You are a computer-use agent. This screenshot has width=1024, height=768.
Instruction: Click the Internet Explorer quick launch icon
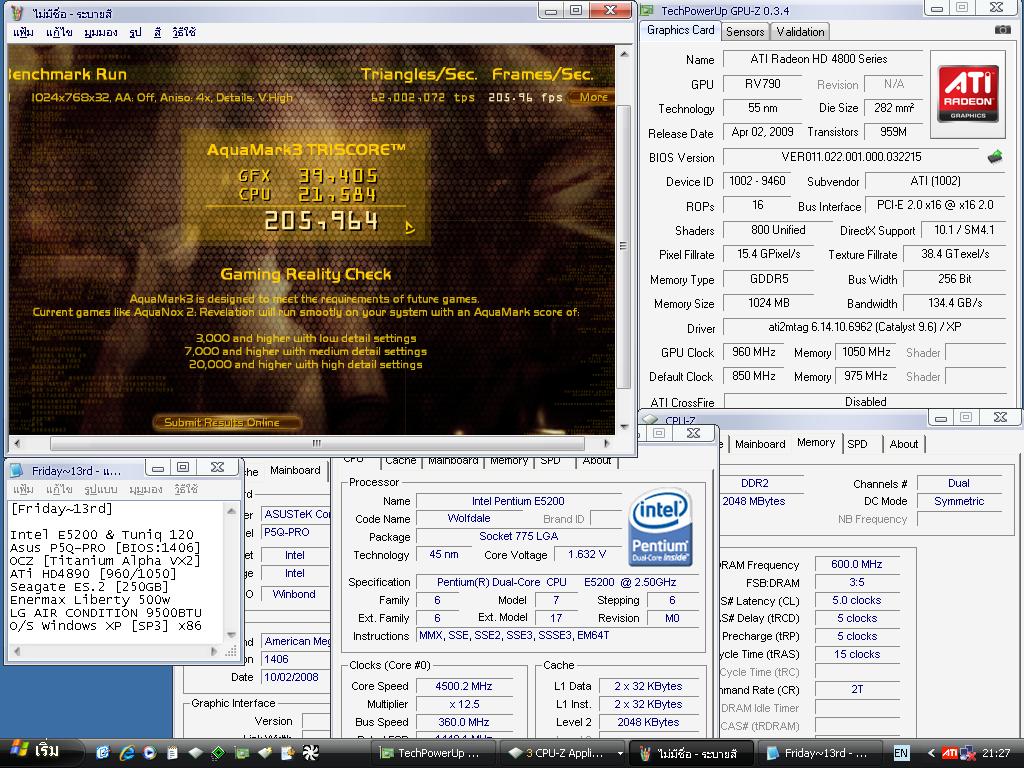click(127, 752)
